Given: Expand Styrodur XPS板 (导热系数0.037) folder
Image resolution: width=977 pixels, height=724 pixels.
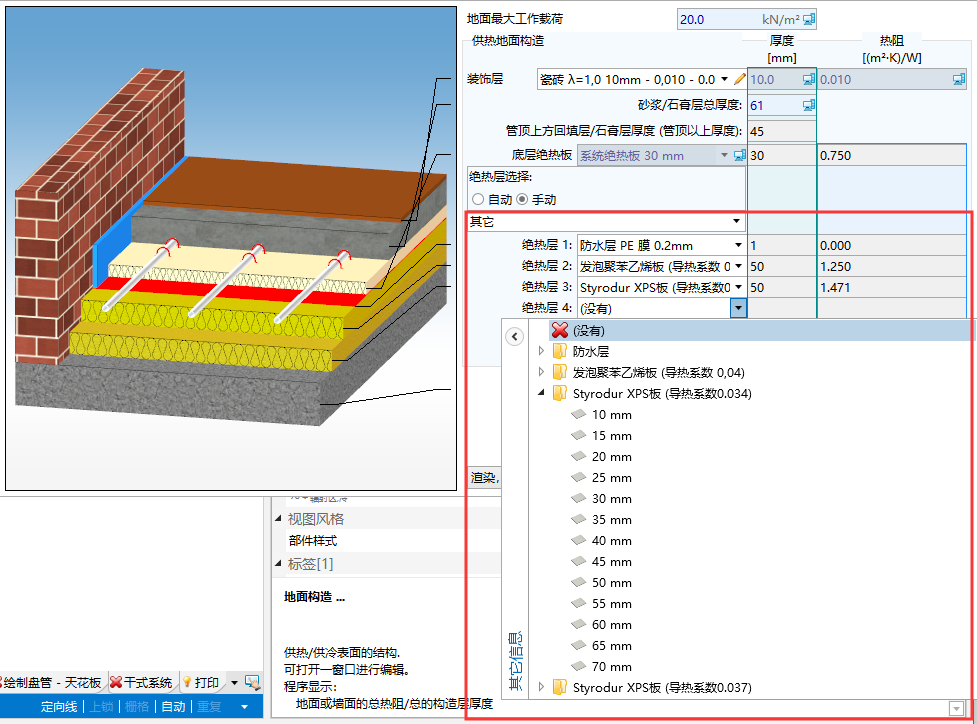Looking at the screenshot, I should [542, 688].
